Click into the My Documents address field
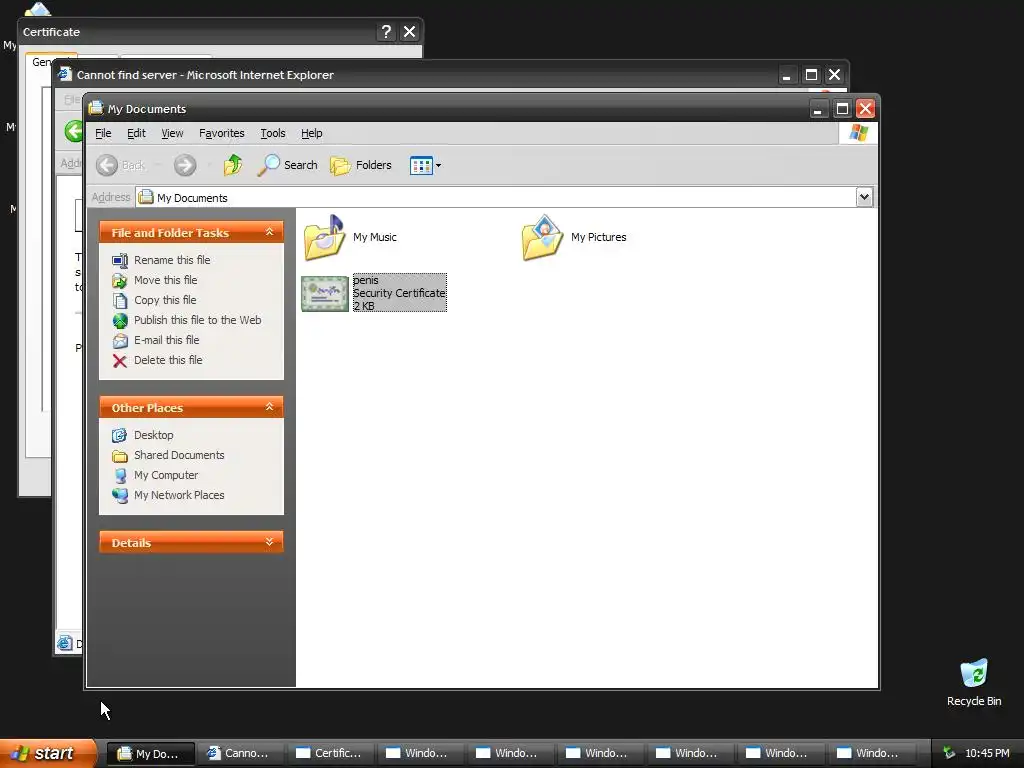1024x768 pixels. [x=495, y=197]
